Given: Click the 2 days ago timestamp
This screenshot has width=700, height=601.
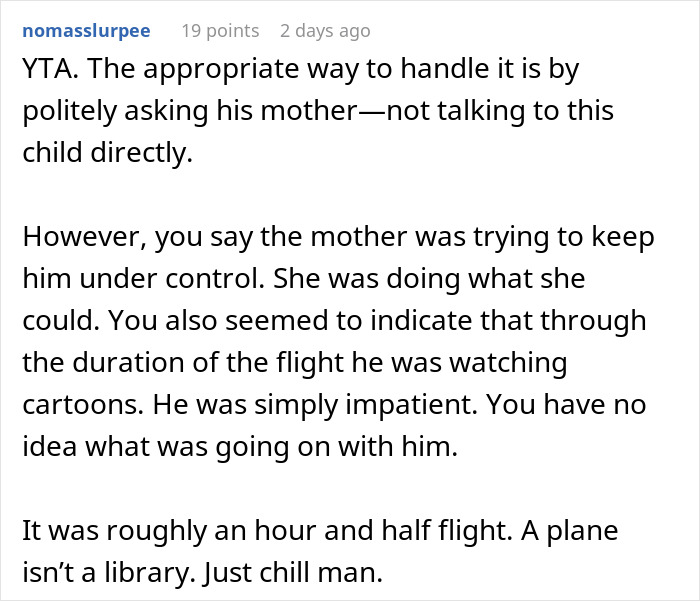Looking at the screenshot, I should pyautogui.click(x=325, y=30).
